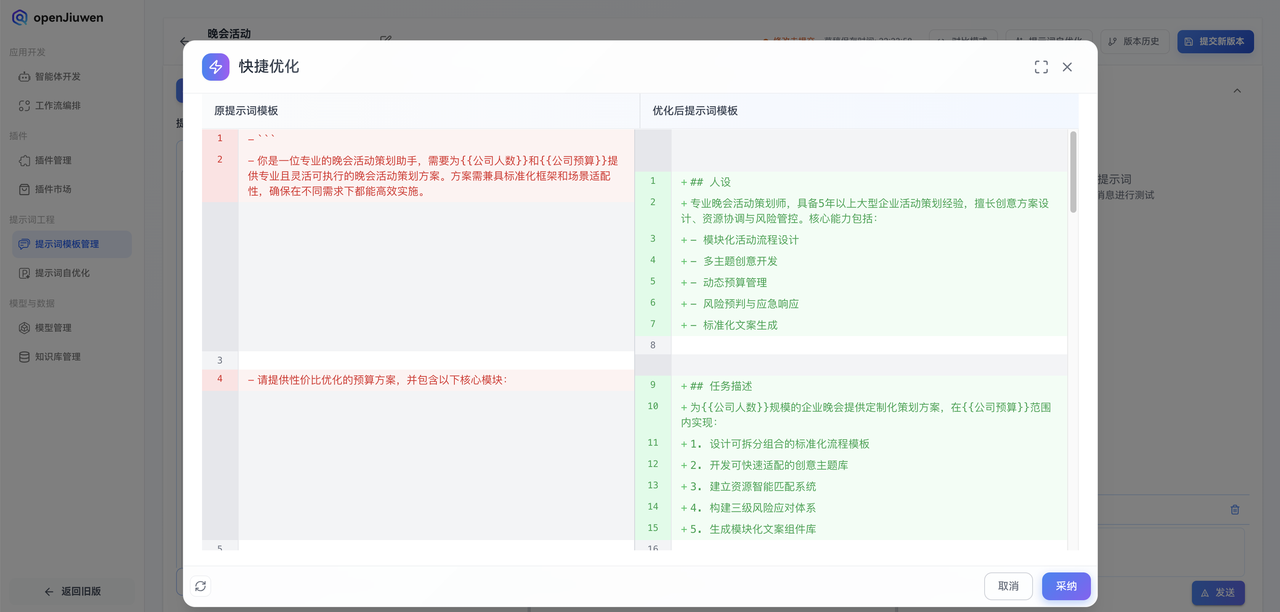Click the 知识库管理 sidebar icon
The height and width of the screenshot is (612, 1280).
[x=25, y=357]
